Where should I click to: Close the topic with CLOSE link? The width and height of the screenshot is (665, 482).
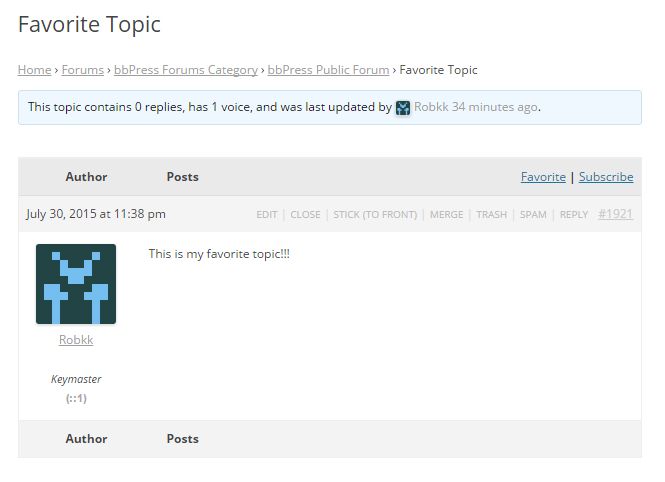point(305,215)
